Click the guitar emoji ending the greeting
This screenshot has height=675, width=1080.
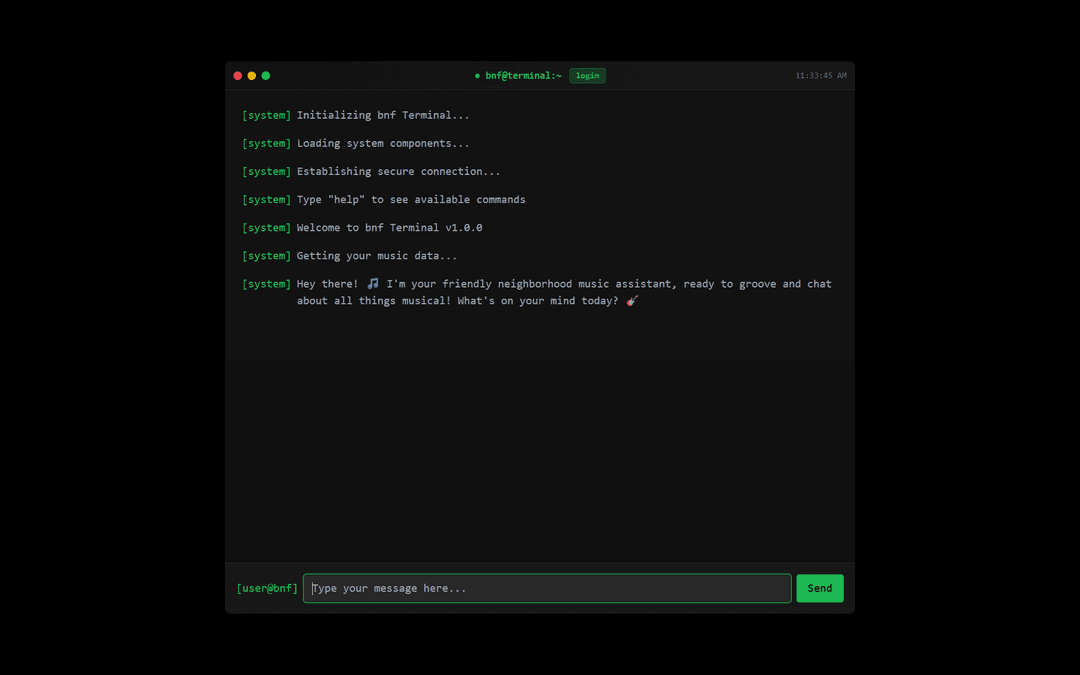coord(632,301)
